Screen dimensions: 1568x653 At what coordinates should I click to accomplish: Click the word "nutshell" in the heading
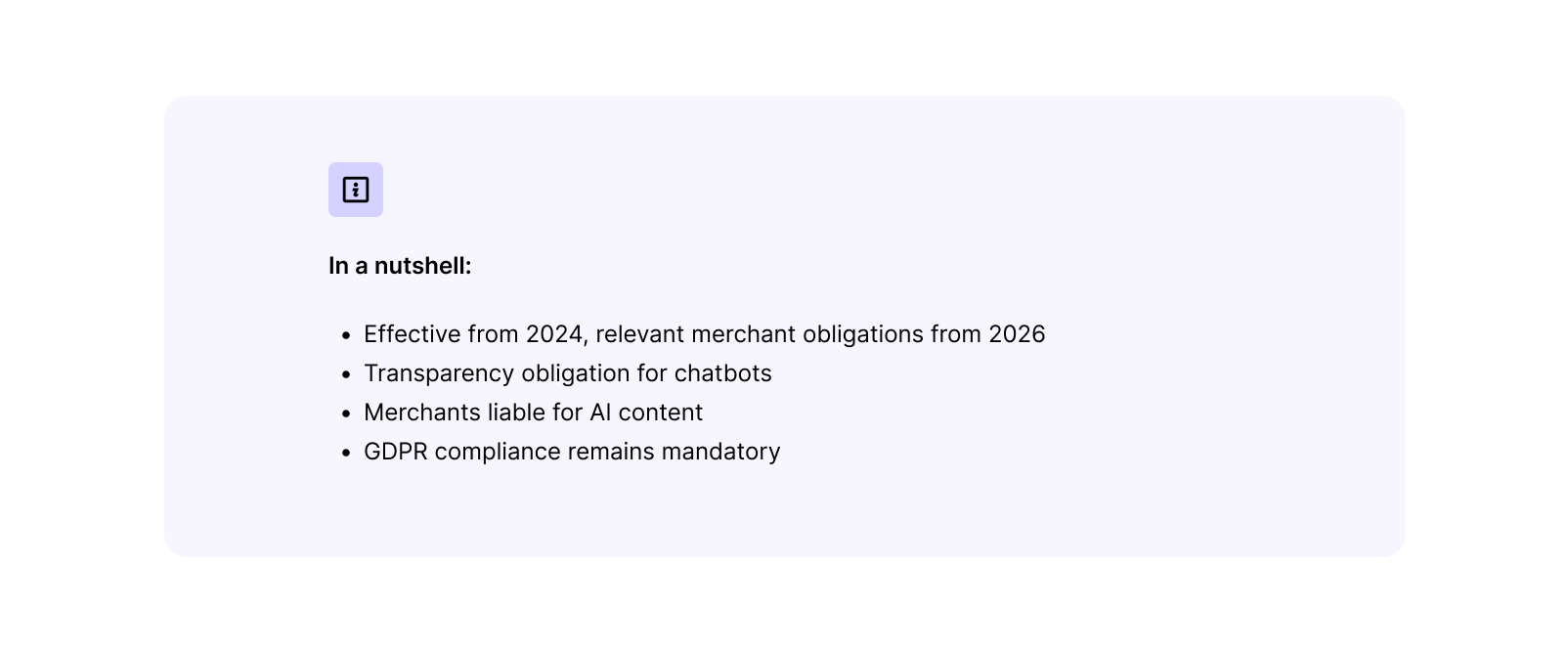pos(422,266)
